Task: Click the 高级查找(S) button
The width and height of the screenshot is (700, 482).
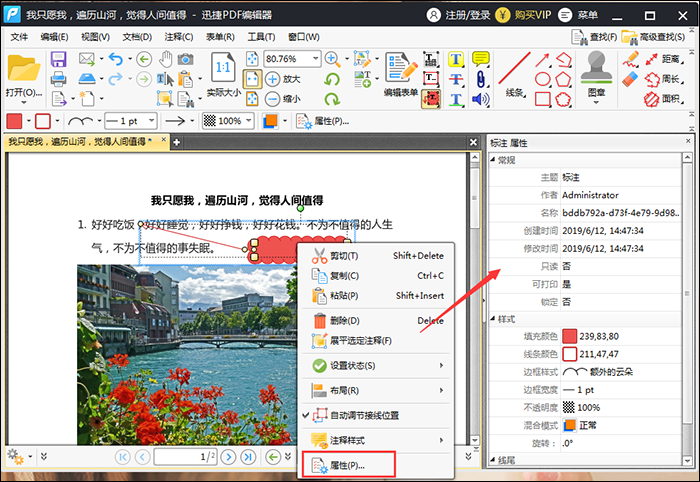Action: click(x=653, y=37)
